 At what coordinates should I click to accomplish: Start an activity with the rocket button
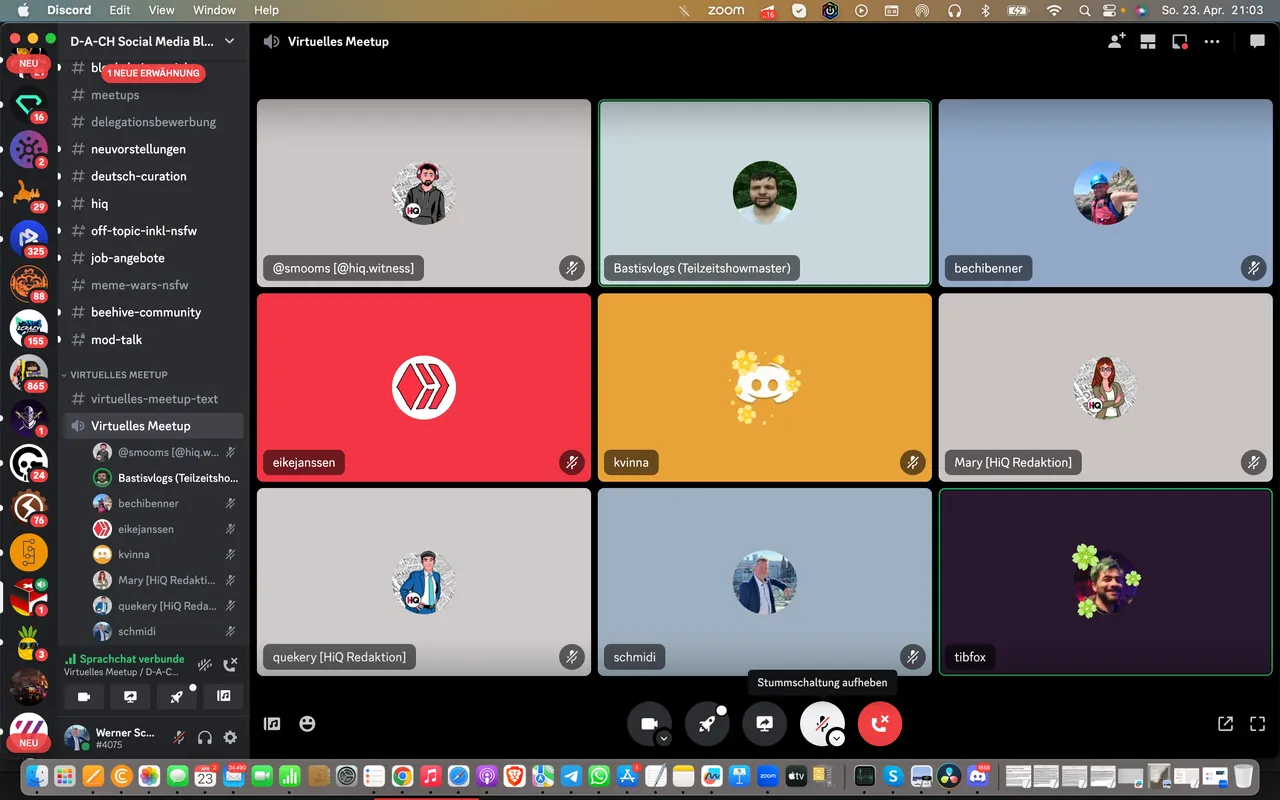(707, 724)
